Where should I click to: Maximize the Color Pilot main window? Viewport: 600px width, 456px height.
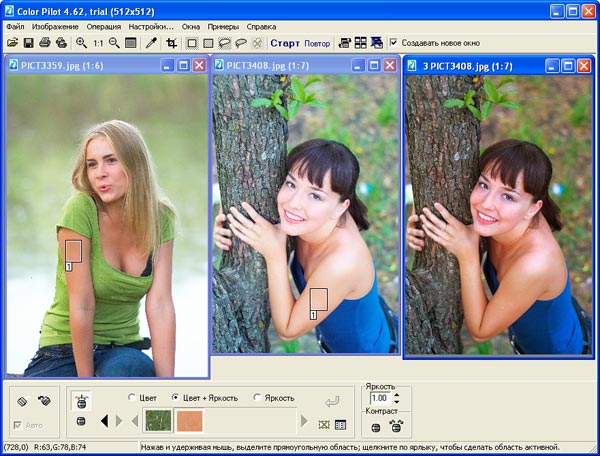coord(572,11)
